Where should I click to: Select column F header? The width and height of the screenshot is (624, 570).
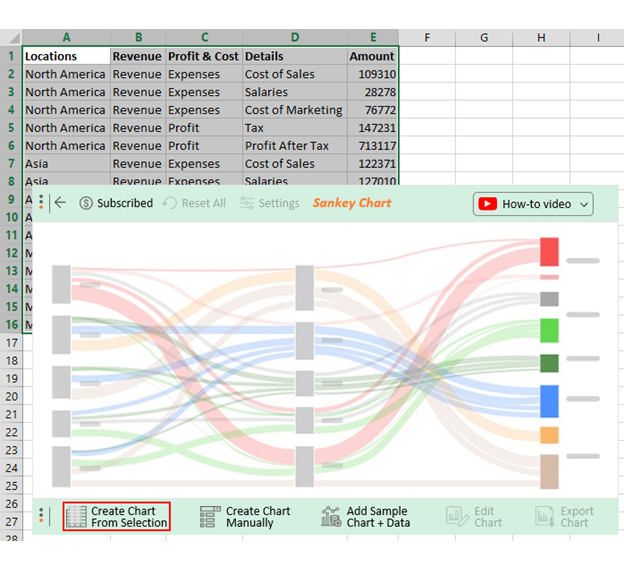(x=427, y=37)
